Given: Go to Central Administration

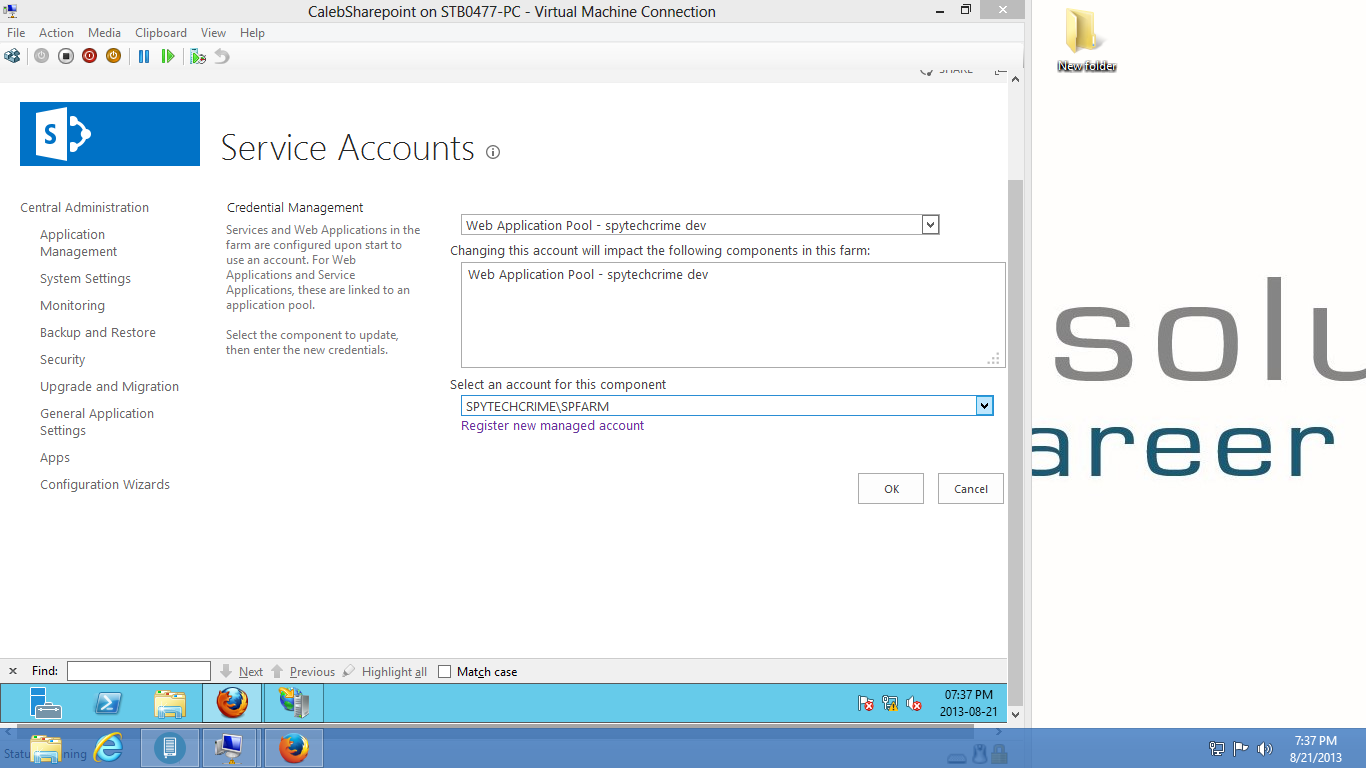Looking at the screenshot, I should click(x=84, y=208).
